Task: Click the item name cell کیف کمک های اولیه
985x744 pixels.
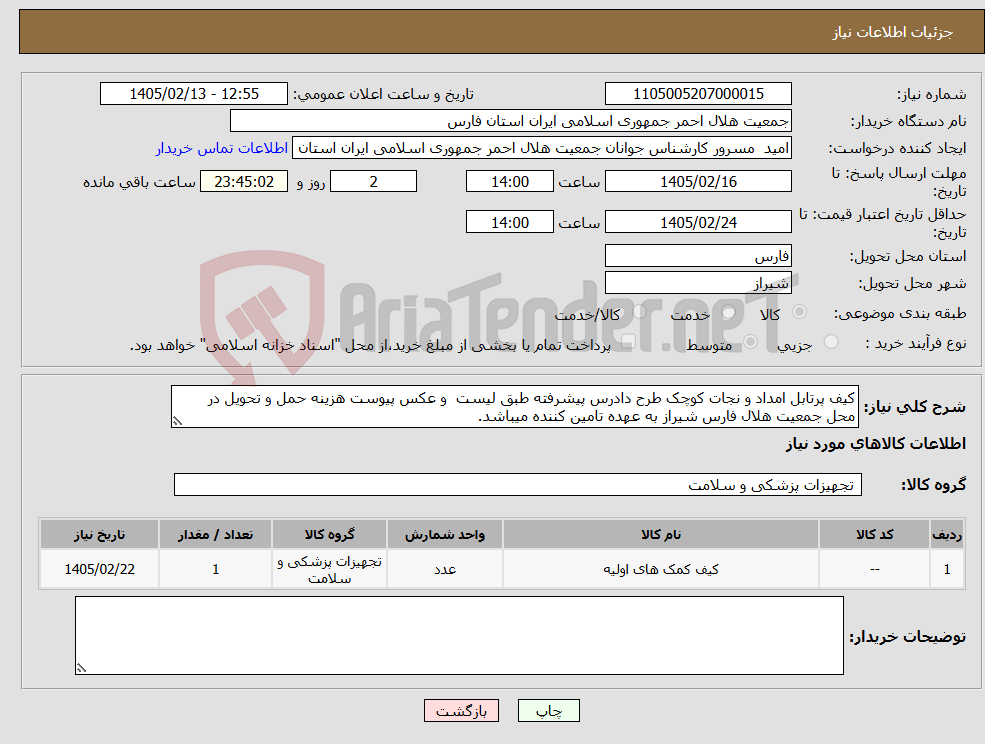Action: pyautogui.click(x=661, y=569)
